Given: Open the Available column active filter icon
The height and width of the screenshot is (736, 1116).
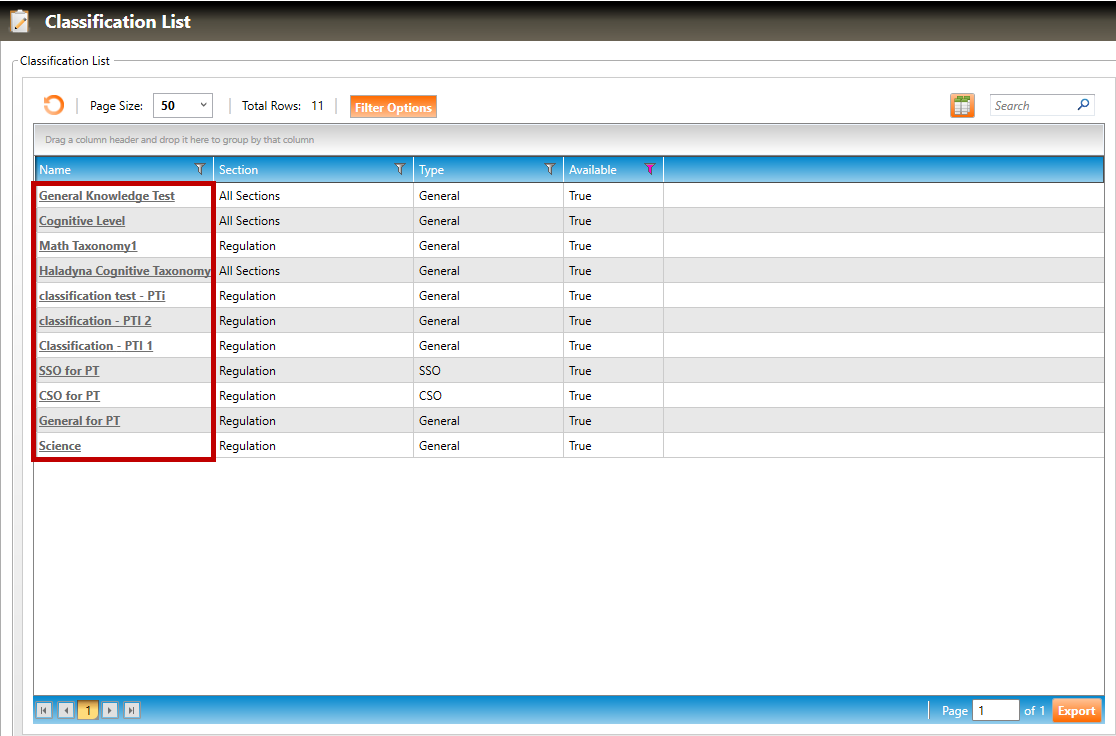Looking at the screenshot, I should (650, 170).
